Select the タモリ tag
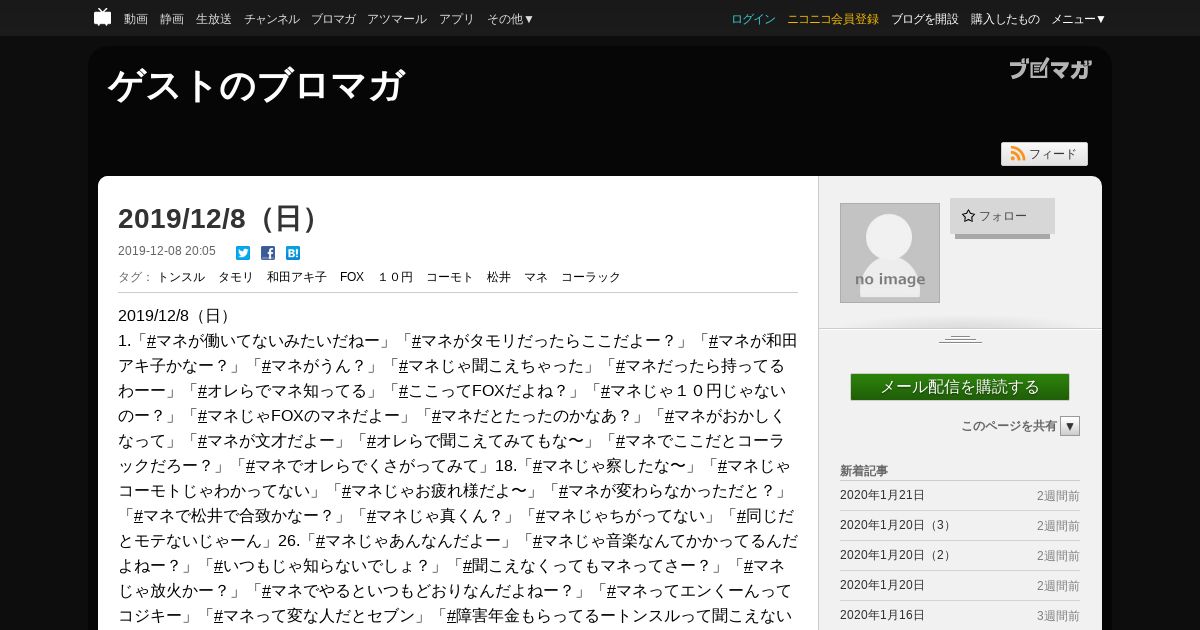This screenshot has height=630, width=1200. pyautogui.click(x=236, y=277)
